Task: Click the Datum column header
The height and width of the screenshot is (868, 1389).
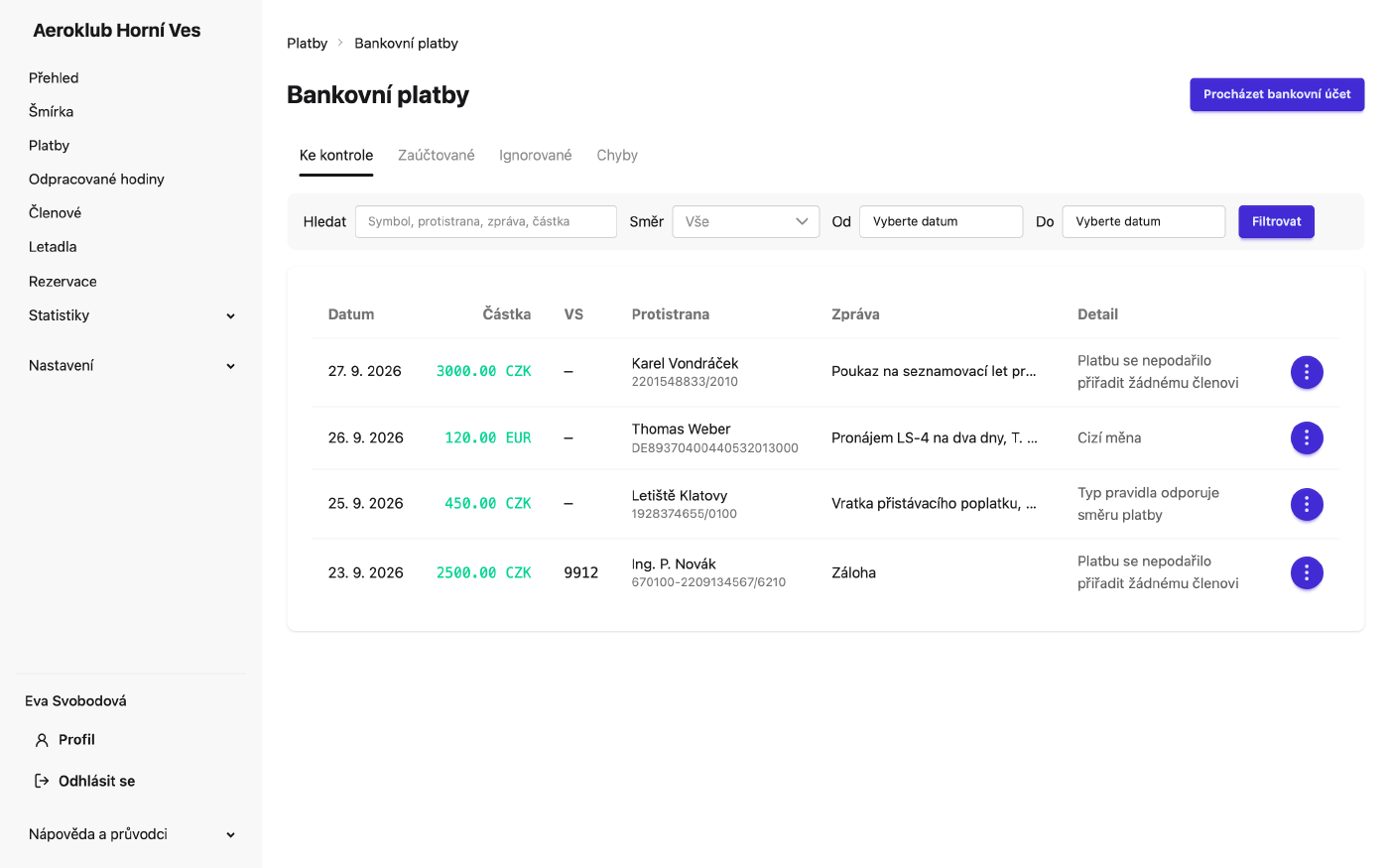Action: (351, 314)
